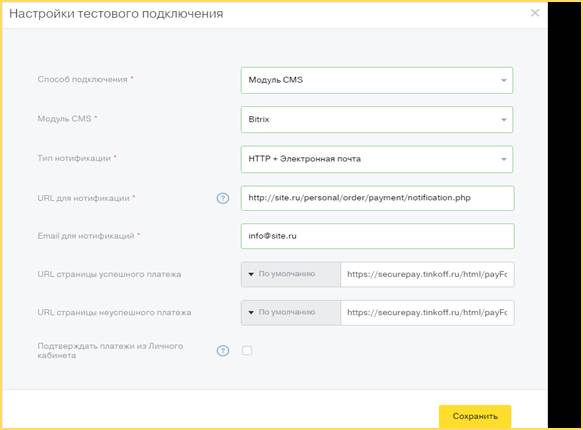Focus the notification URL input field
Viewport: 583px width, 430px height.
377,198
